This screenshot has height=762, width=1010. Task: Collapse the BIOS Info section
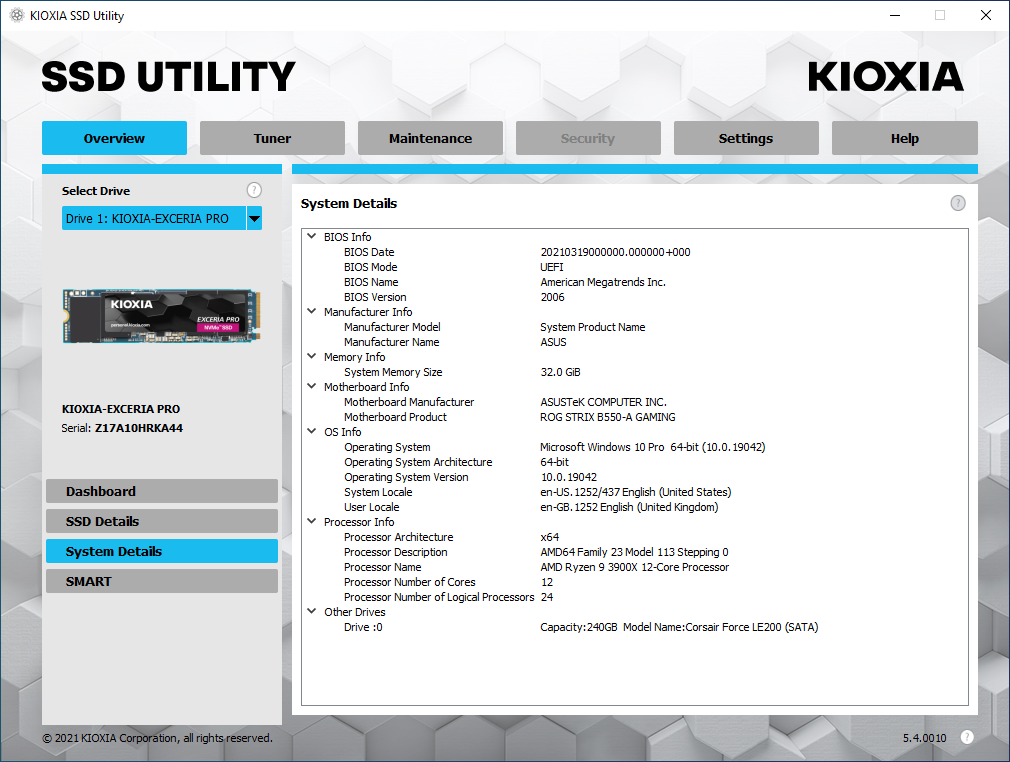[312, 236]
